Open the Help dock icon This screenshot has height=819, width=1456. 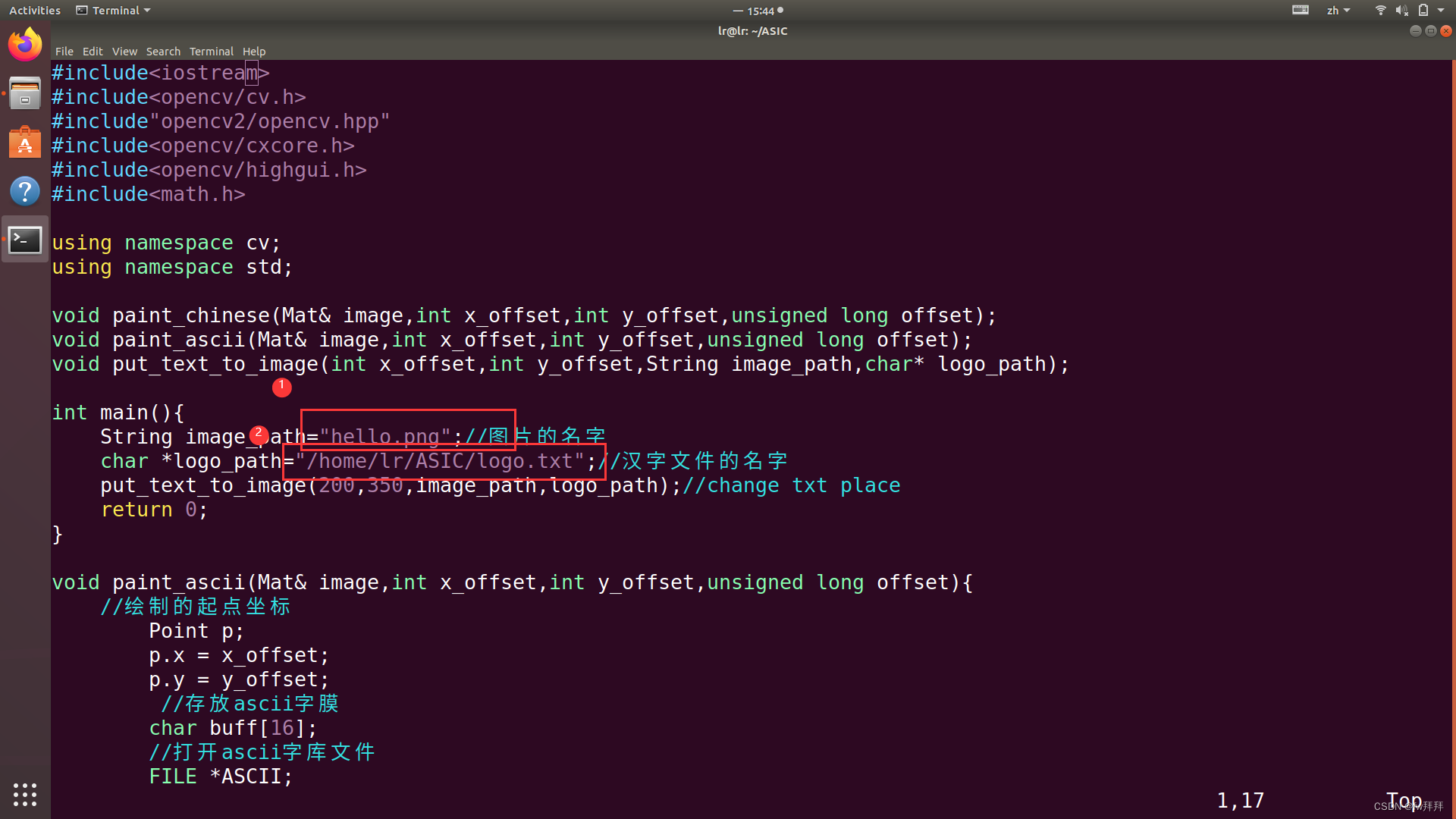(25, 191)
